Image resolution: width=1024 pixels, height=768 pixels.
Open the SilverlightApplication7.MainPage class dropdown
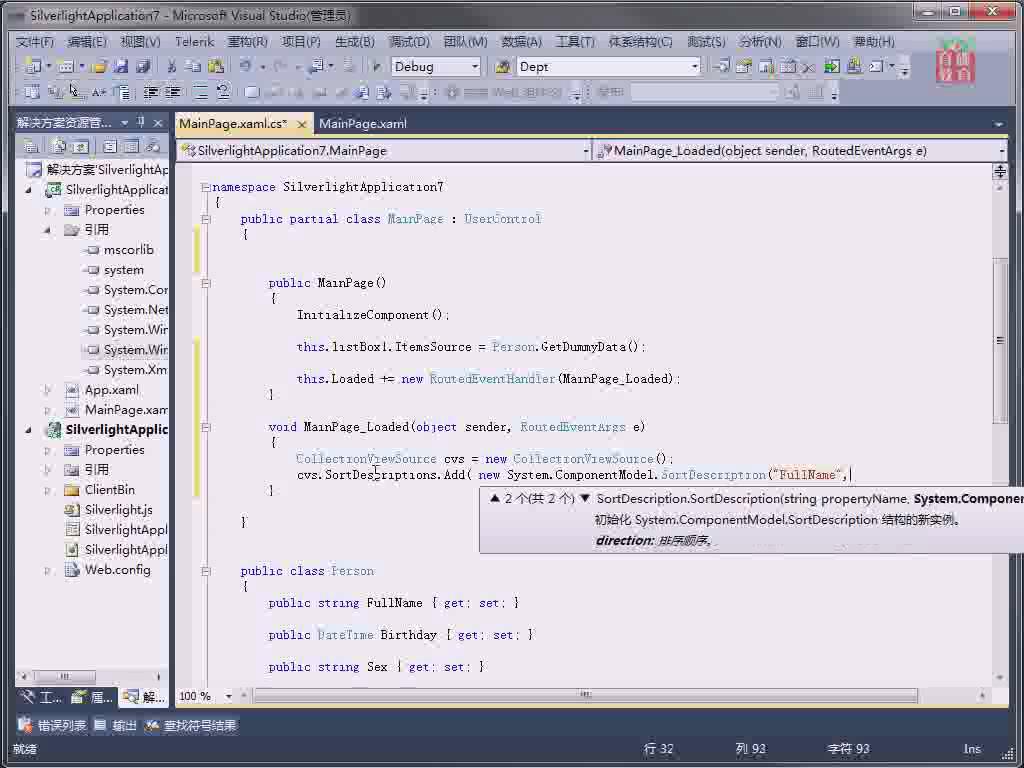[585, 151]
